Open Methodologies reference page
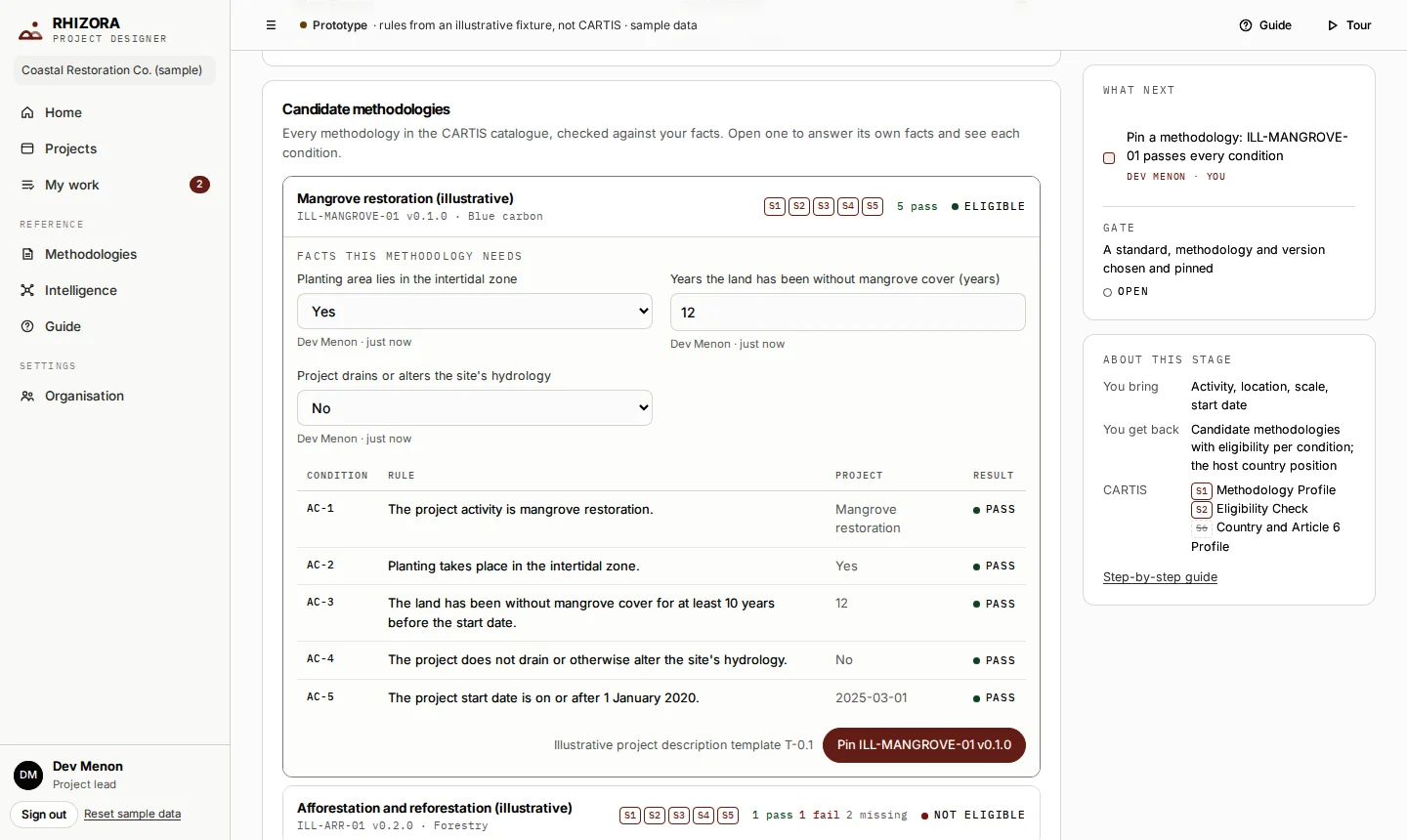 click(x=115, y=254)
